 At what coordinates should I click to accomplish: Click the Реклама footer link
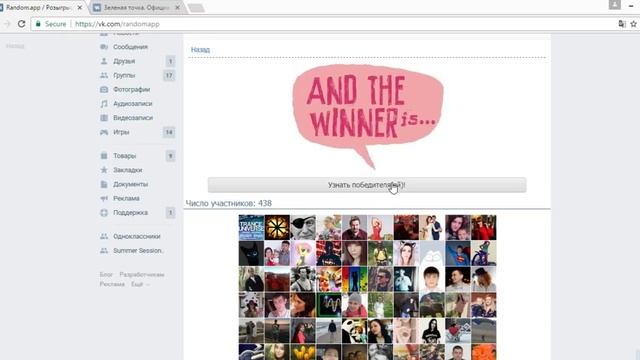tap(112, 284)
